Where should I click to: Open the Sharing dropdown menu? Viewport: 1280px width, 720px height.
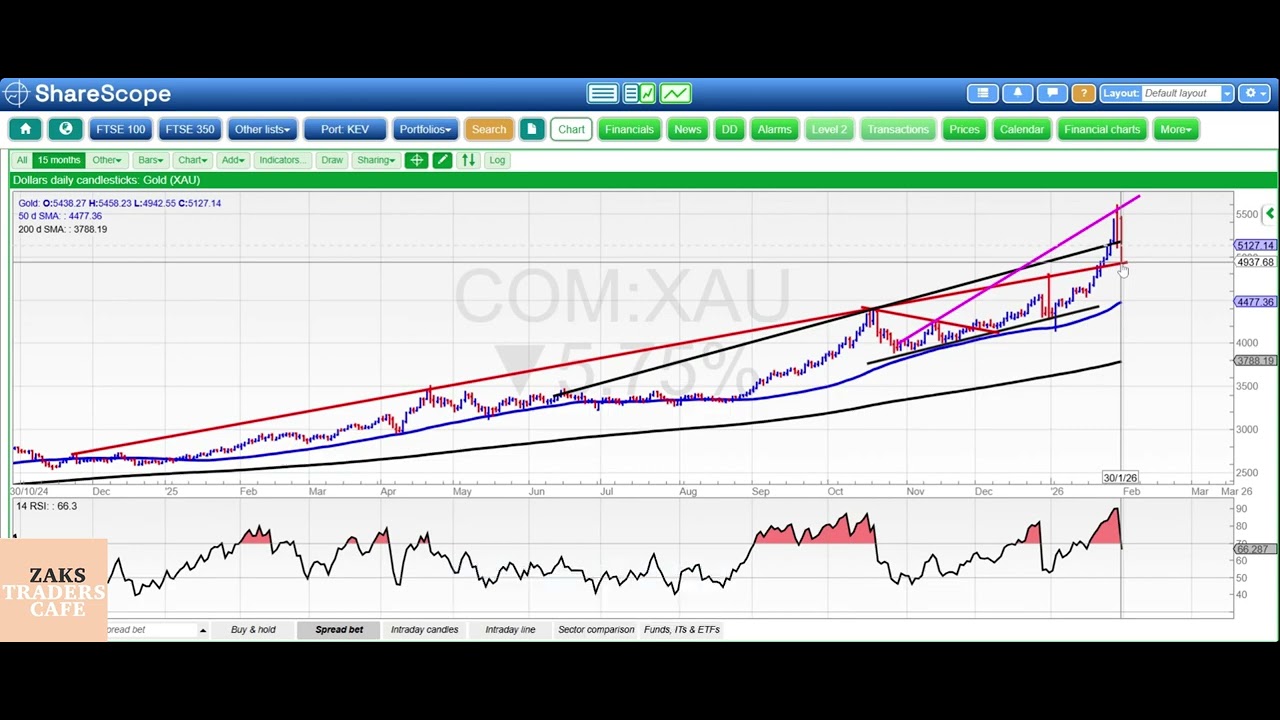(376, 160)
